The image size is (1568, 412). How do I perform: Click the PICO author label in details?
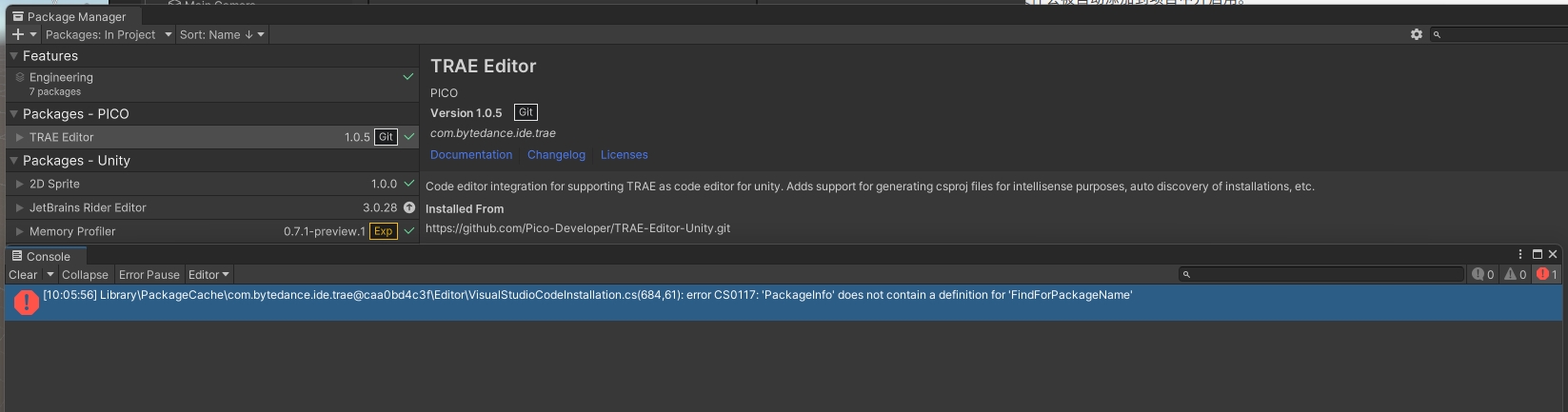444,93
